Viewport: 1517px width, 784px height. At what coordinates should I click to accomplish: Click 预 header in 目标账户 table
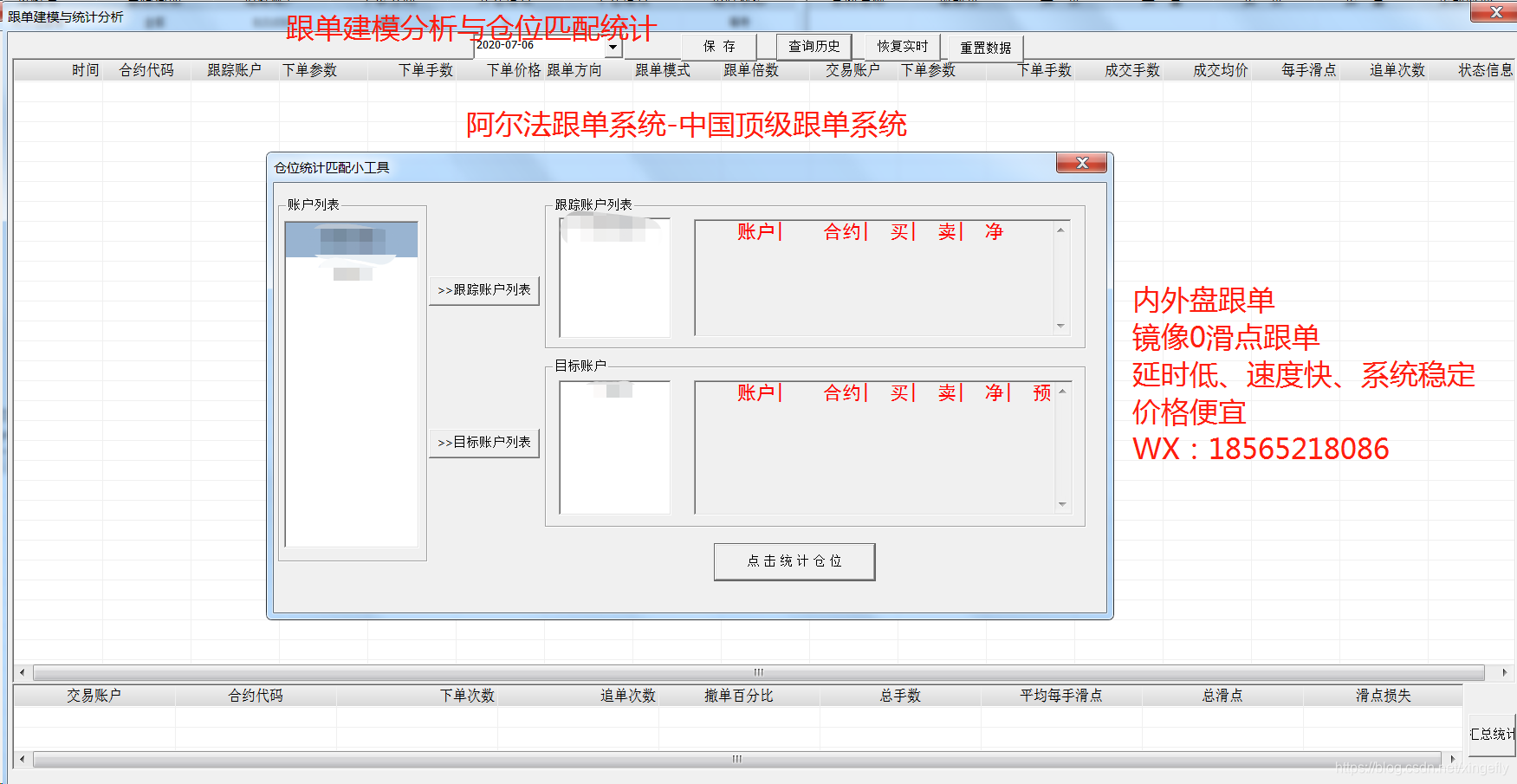[1042, 393]
